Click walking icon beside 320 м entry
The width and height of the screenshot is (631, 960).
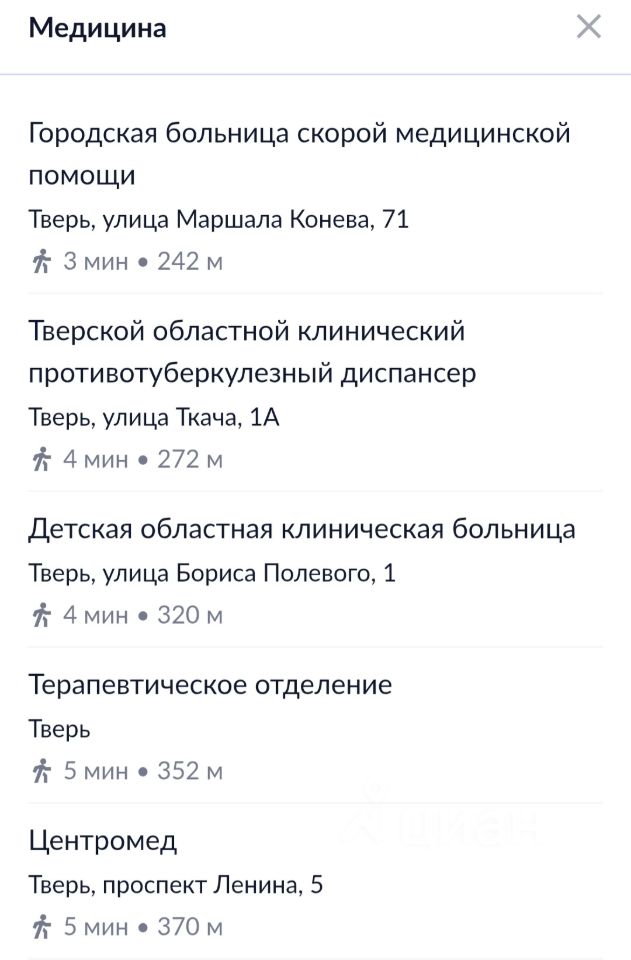(x=41, y=615)
